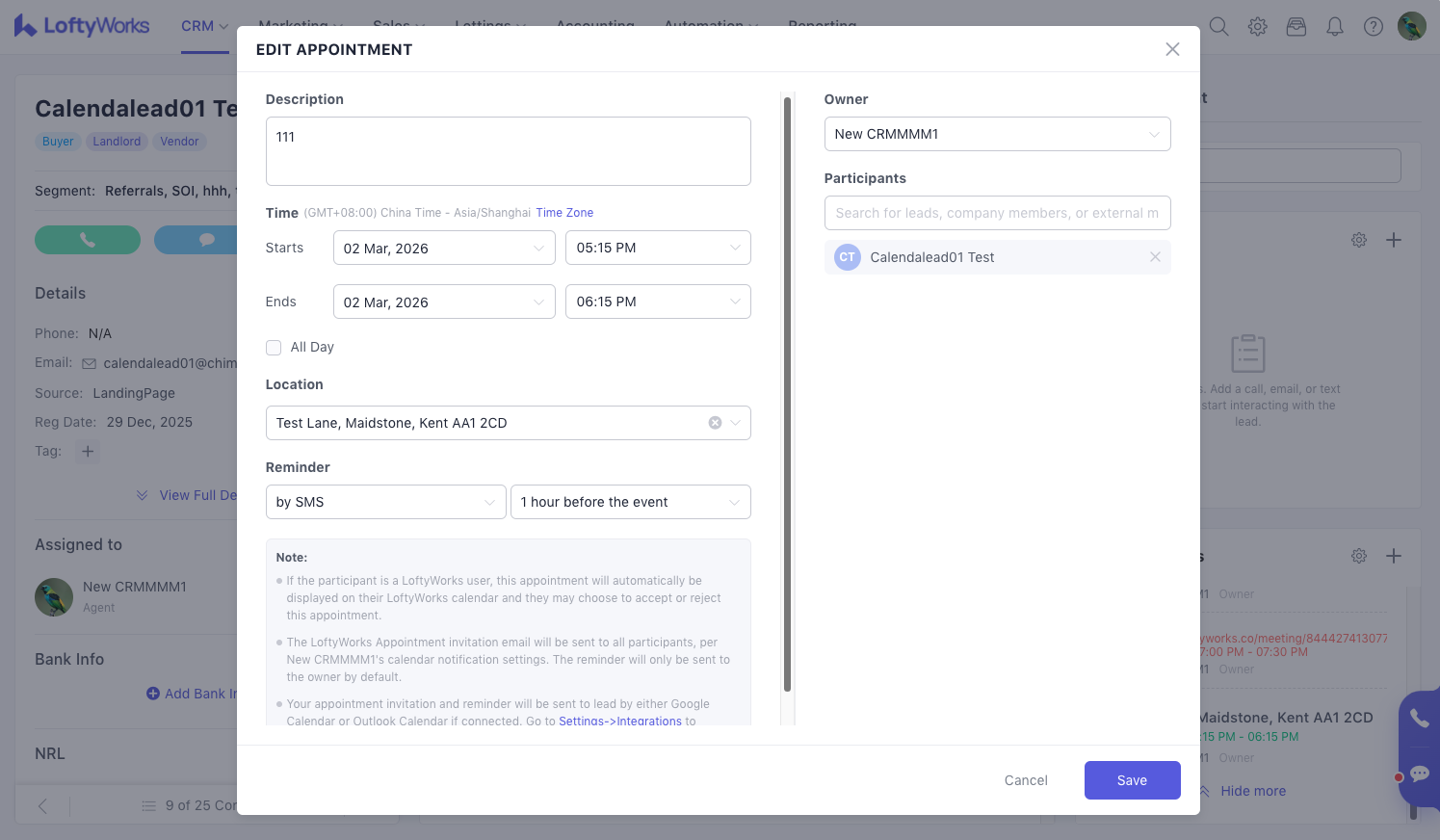1440x840 pixels.
Task: Expand the Owner dropdown
Action: [997, 134]
